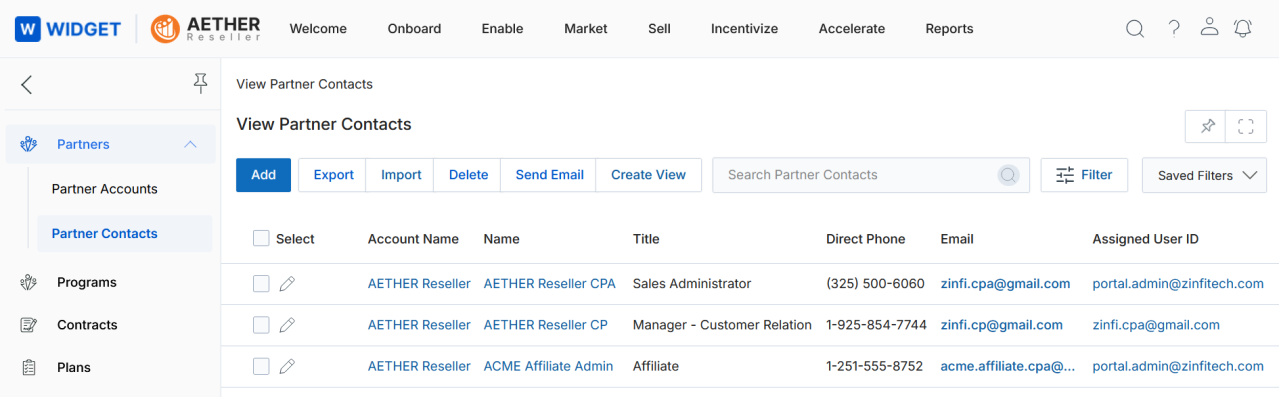The image size is (1279, 397).
Task: Click the acme.affiliate.cpa@... email link
Action: pos(1008,366)
